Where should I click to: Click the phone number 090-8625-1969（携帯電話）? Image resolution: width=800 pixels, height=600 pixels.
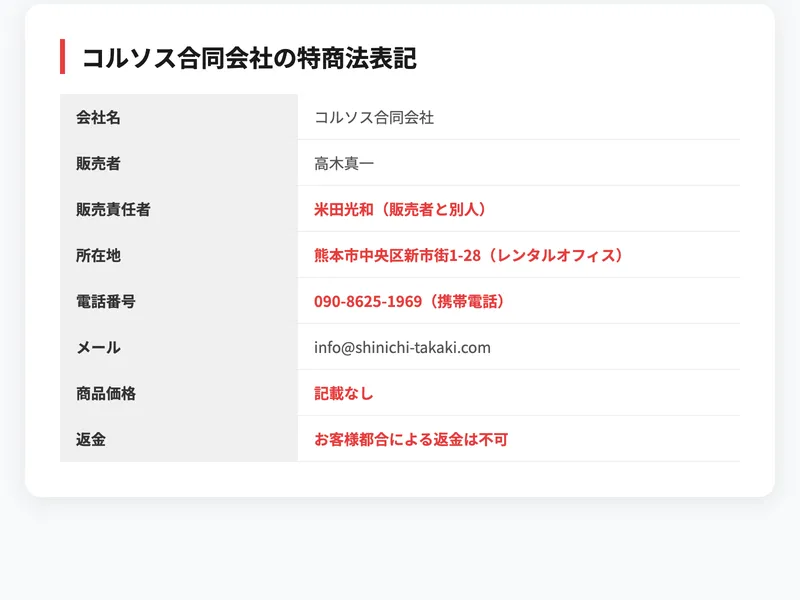click(411, 302)
